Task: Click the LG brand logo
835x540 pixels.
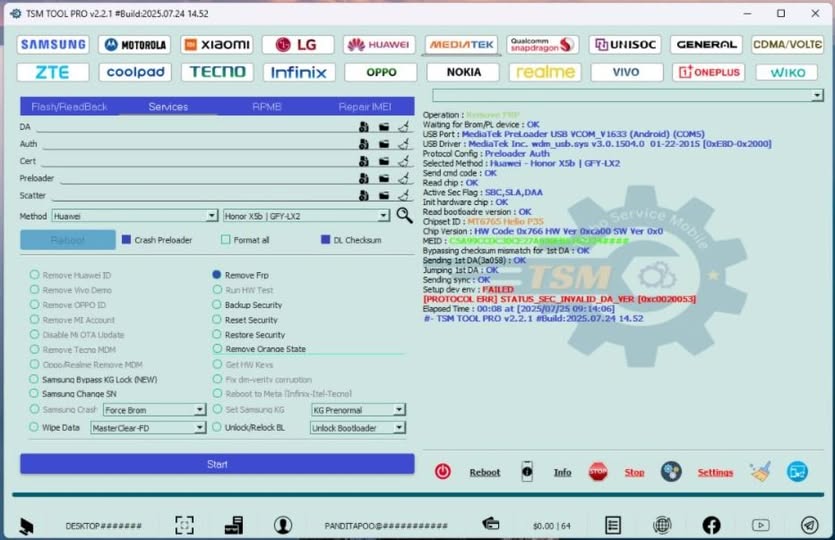Action: pyautogui.click(x=298, y=45)
